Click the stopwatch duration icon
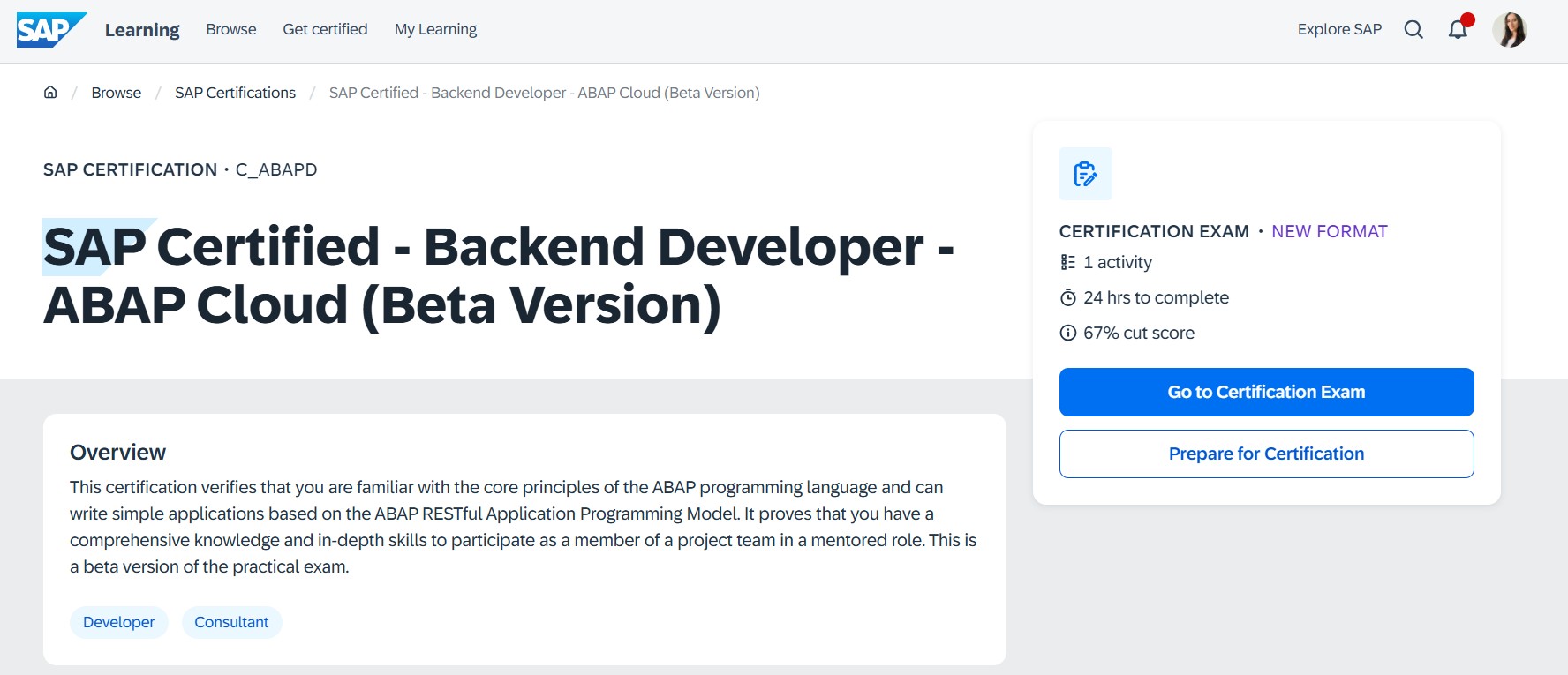 (x=1068, y=297)
